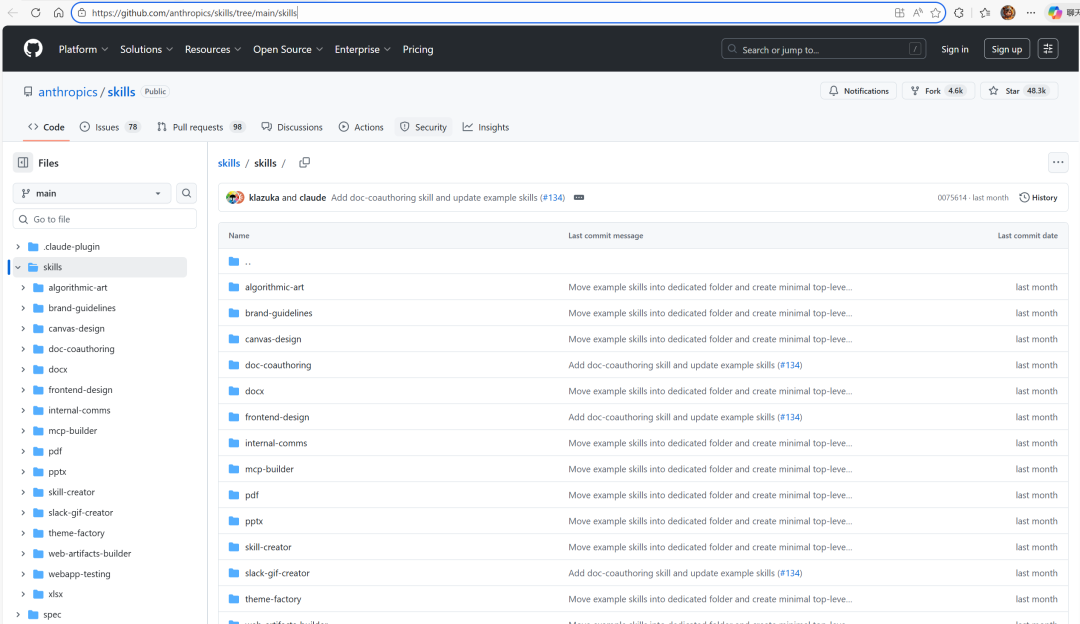Expand the mcp-builder folder chevron in tree
The width and height of the screenshot is (1080, 624).
pyautogui.click(x=23, y=431)
